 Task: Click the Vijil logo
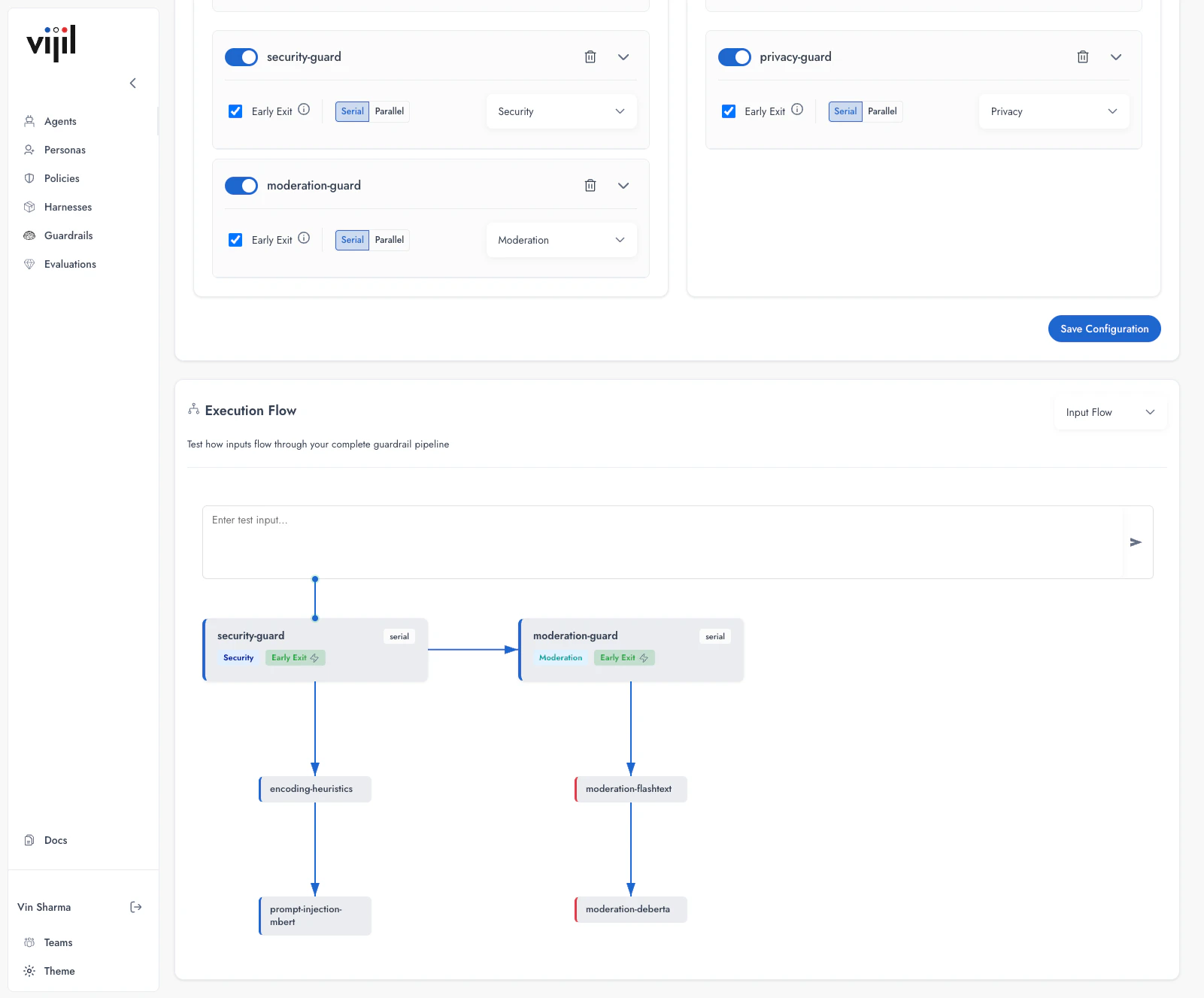pyautogui.click(x=50, y=44)
